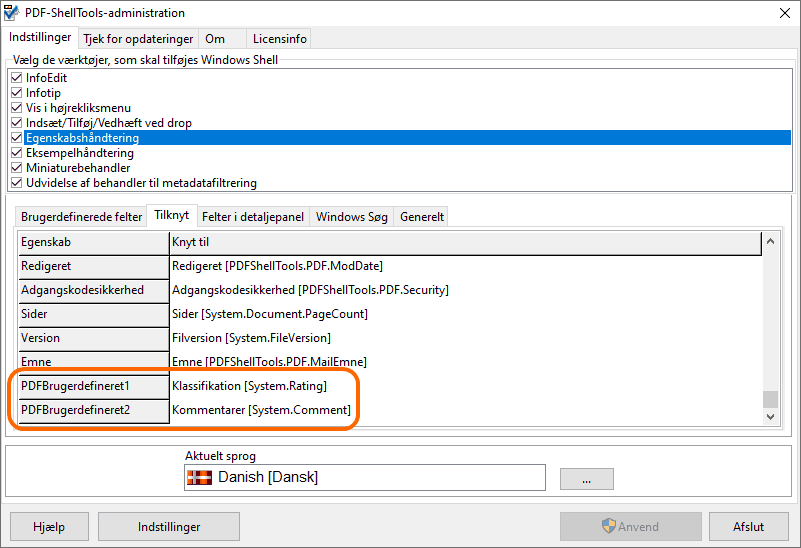Click the scroll up arrow in property table

pyautogui.click(x=770, y=241)
